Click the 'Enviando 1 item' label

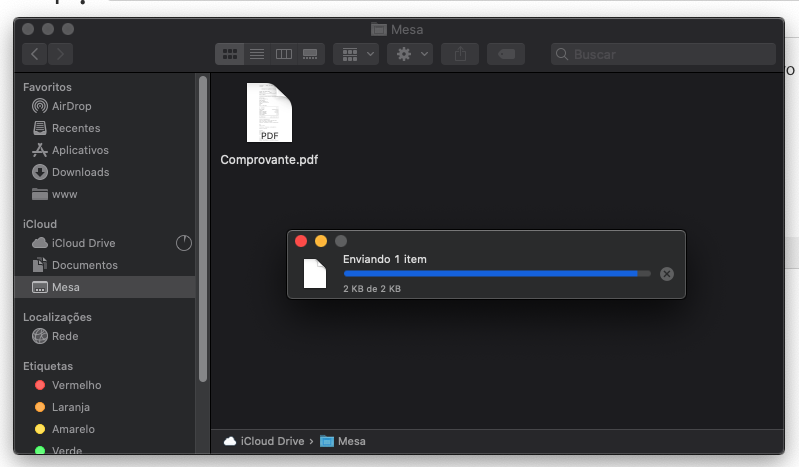coord(385,259)
